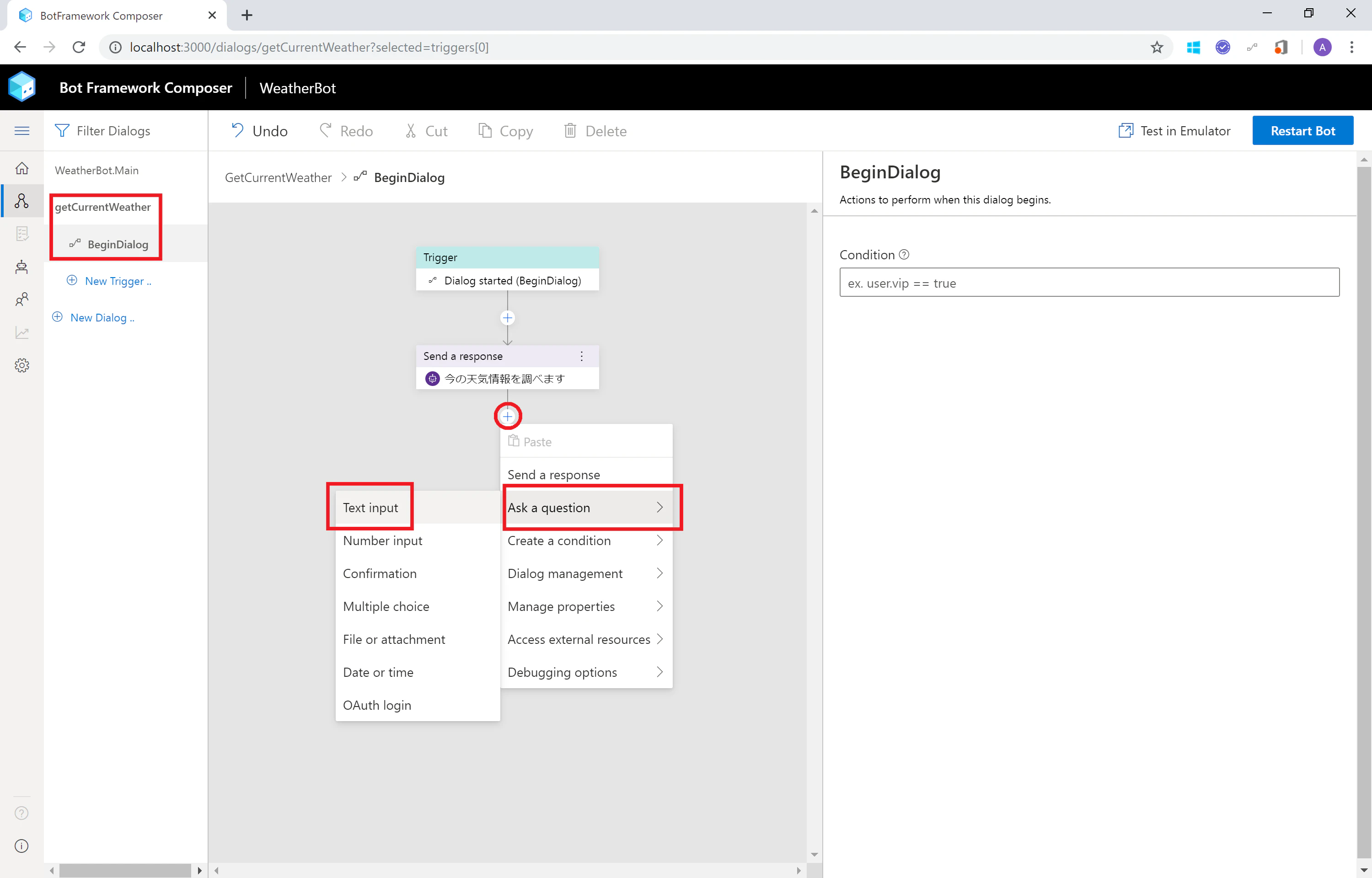Bookmark this page with the star icon
Screen dimensions: 1372x878
click(1157, 47)
